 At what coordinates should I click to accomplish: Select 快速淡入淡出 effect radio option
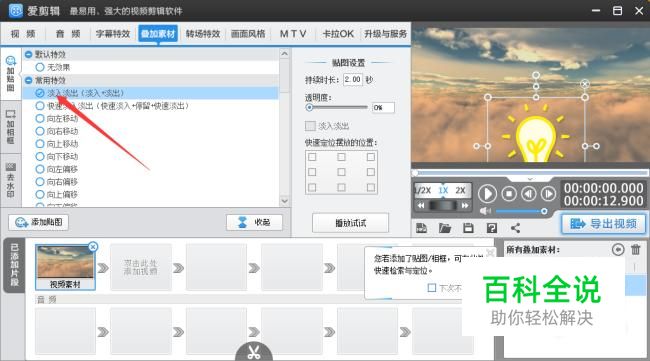pos(40,106)
